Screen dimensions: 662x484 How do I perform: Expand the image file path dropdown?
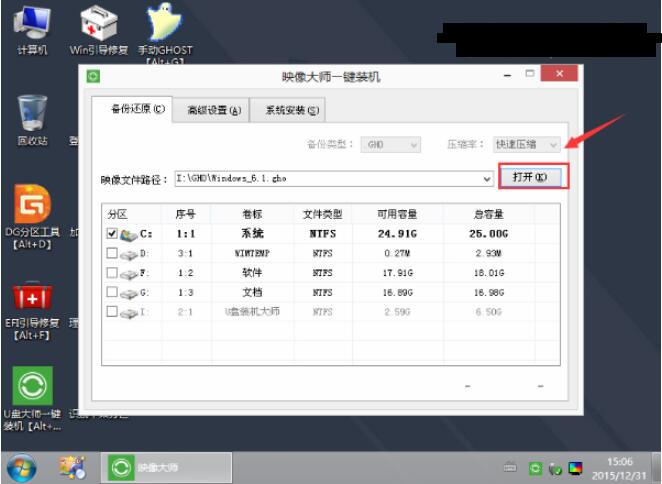pos(487,179)
